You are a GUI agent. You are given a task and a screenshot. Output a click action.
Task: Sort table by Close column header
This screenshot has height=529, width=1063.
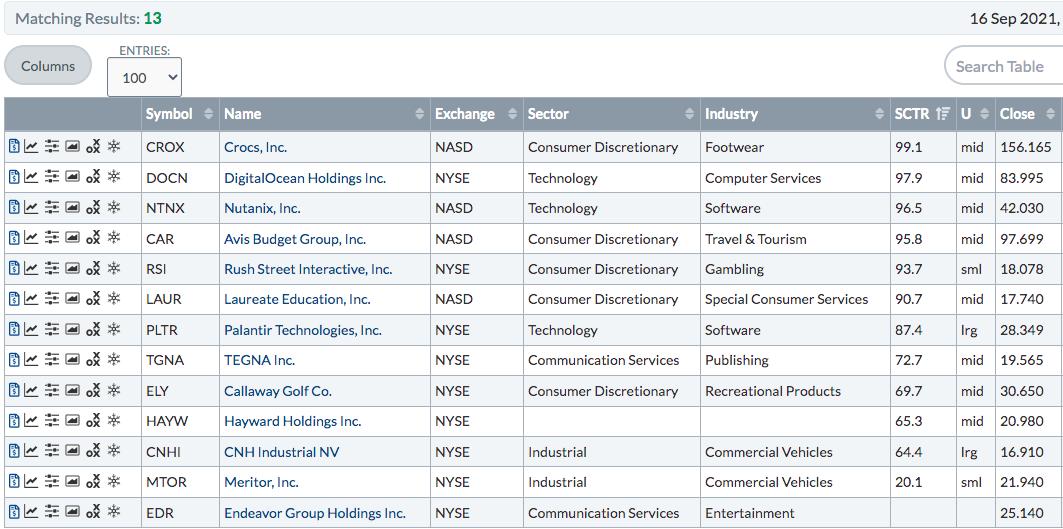click(1028, 114)
